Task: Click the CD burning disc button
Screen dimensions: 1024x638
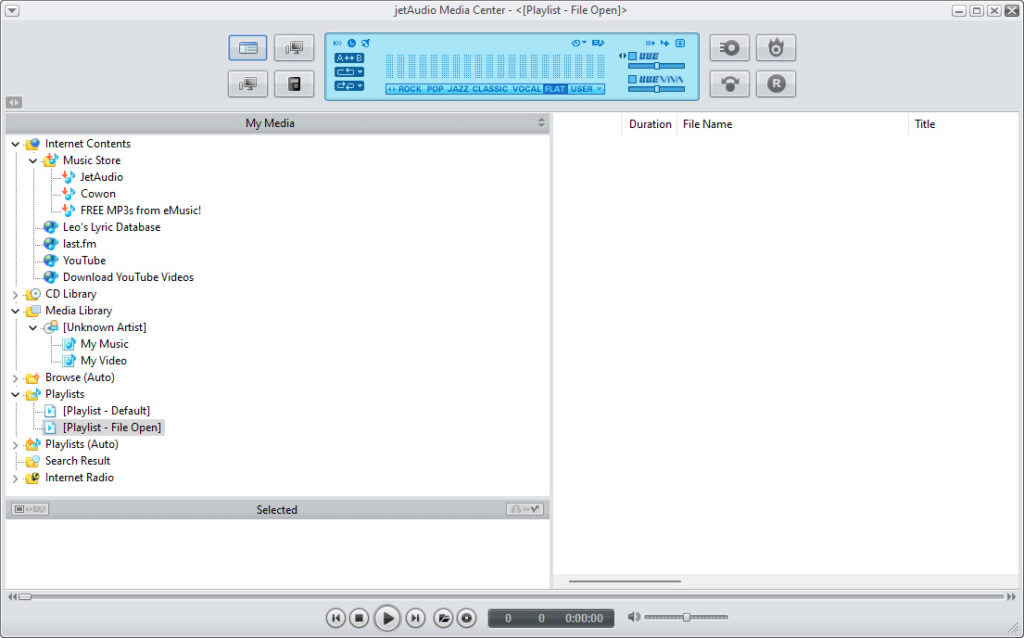Action: [729, 48]
